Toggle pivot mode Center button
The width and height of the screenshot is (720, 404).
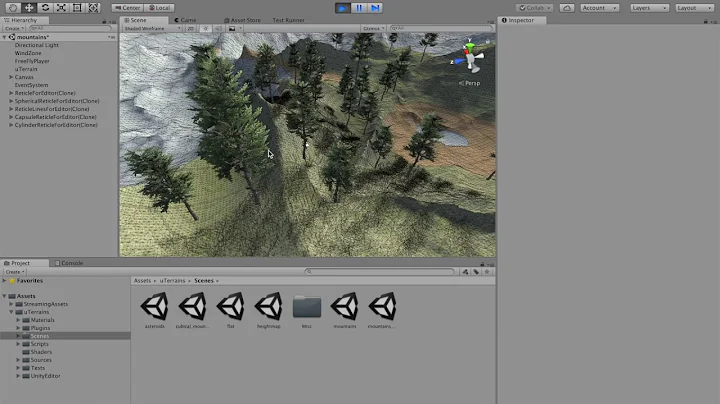pyautogui.click(x=127, y=8)
